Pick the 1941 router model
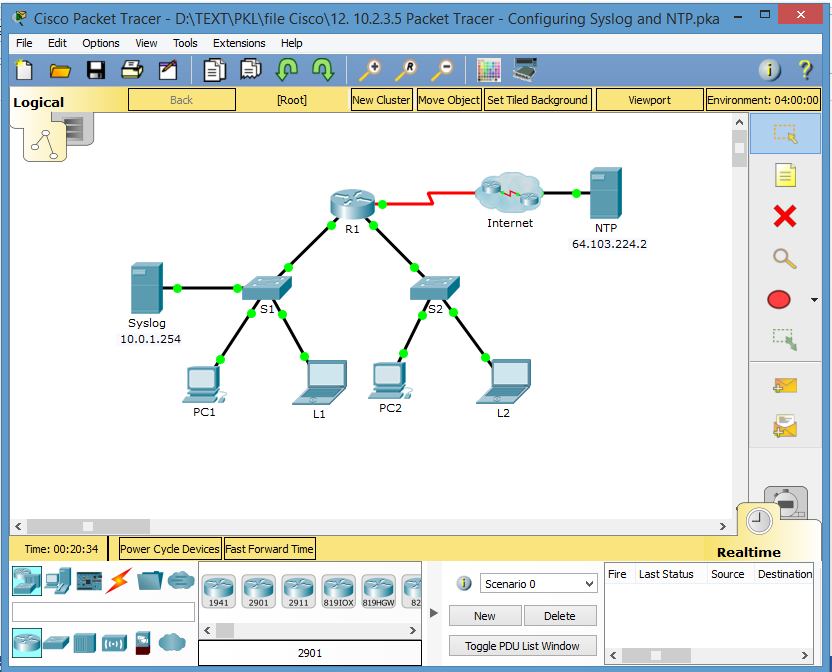 pos(219,592)
